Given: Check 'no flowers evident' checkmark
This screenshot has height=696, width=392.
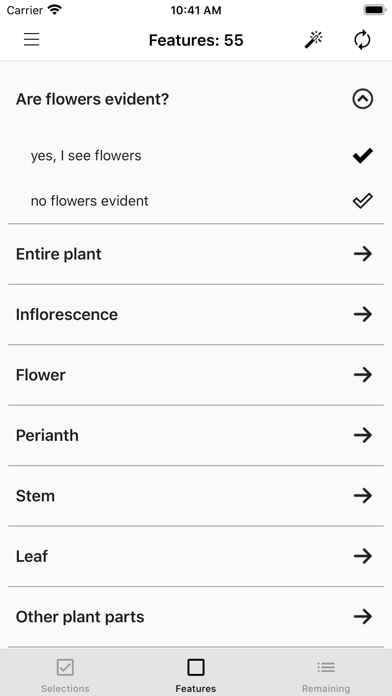Looking at the screenshot, I should (x=363, y=201).
